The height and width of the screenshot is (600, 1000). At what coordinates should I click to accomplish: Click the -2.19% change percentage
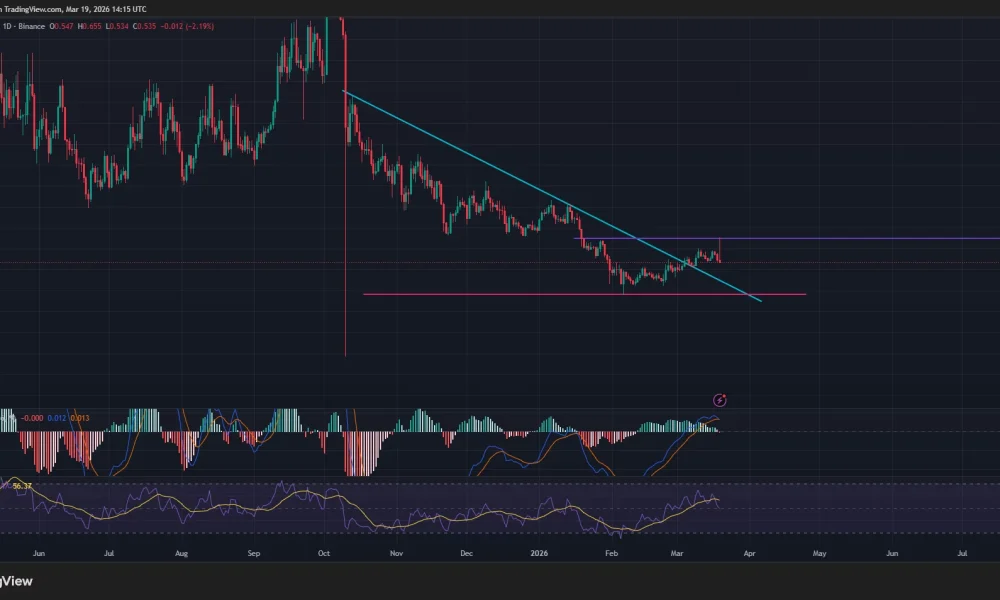point(198,26)
